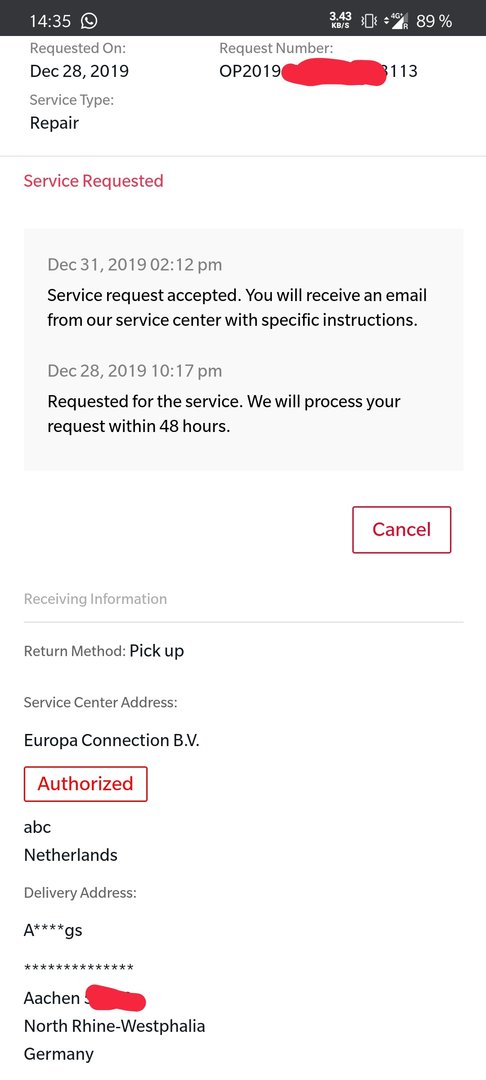
Task: Cancel the service request
Action: (x=401, y=530)
